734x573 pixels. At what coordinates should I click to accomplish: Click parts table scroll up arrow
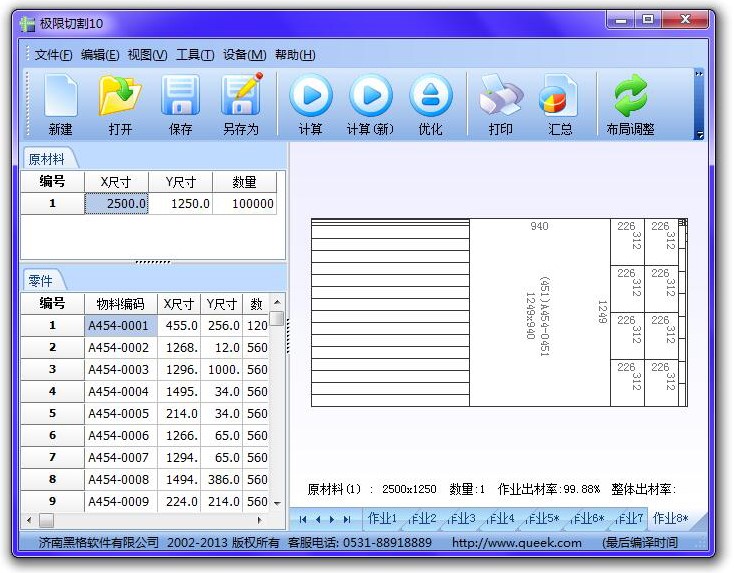pos(277,302)
